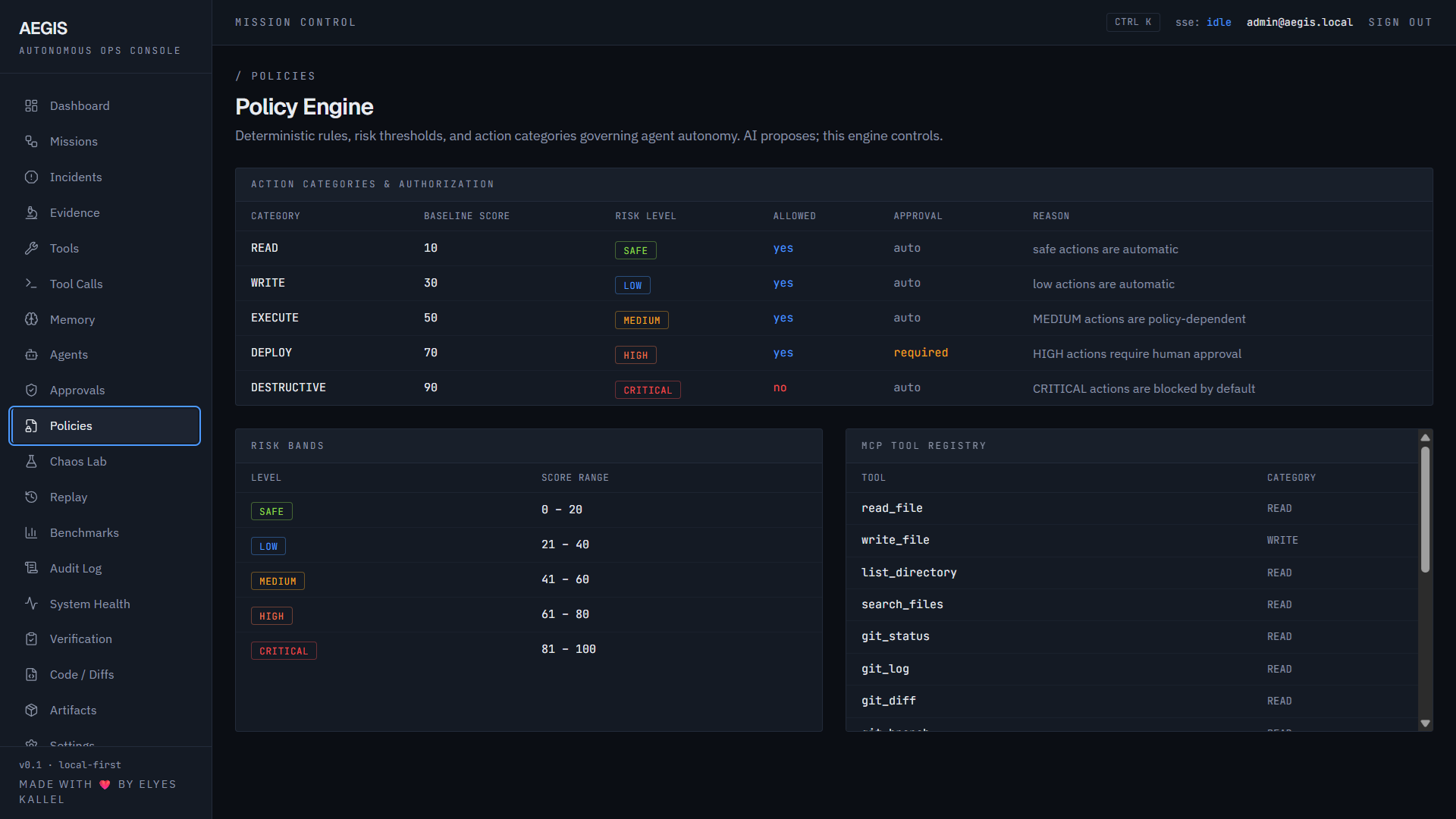Open the Policies menu item
The image size is (1456, 819).
(x=105, y=426)
